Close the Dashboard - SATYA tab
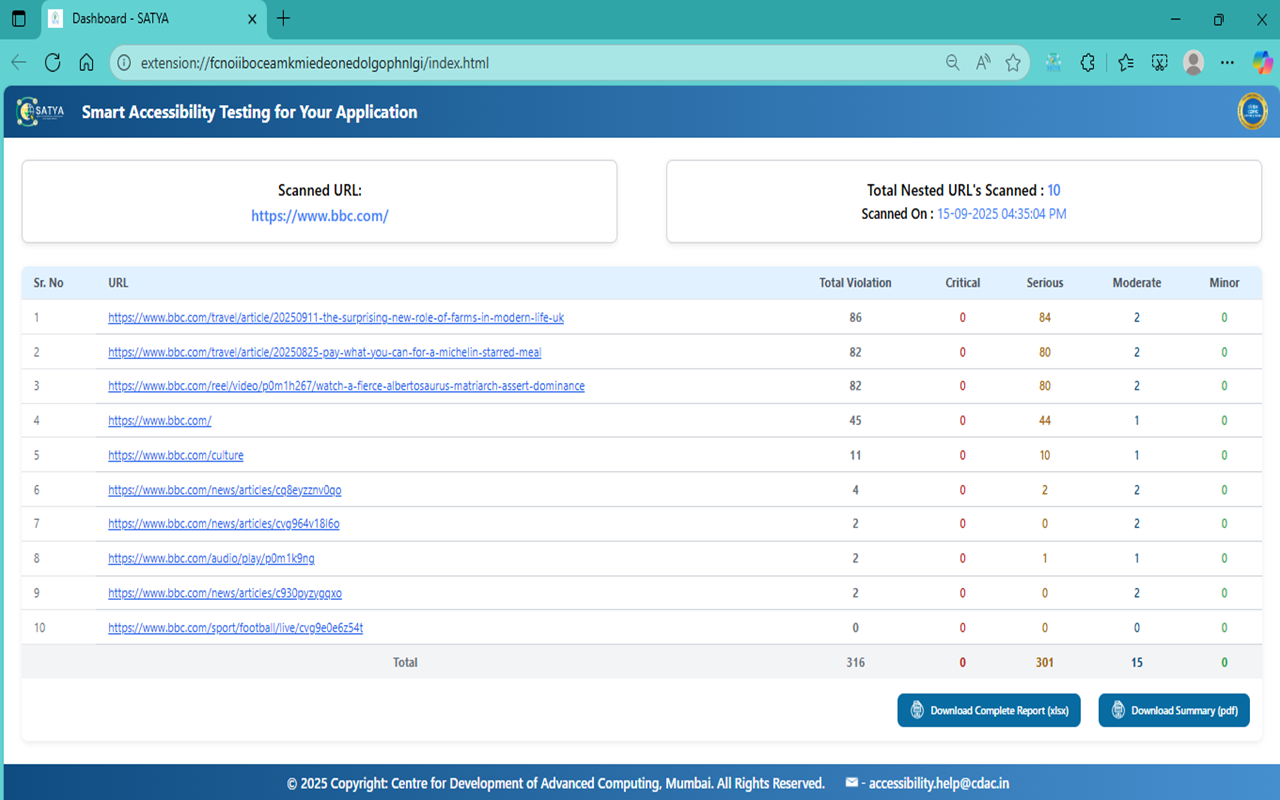The image size is (1280, 800). click(x=252, y=19)
